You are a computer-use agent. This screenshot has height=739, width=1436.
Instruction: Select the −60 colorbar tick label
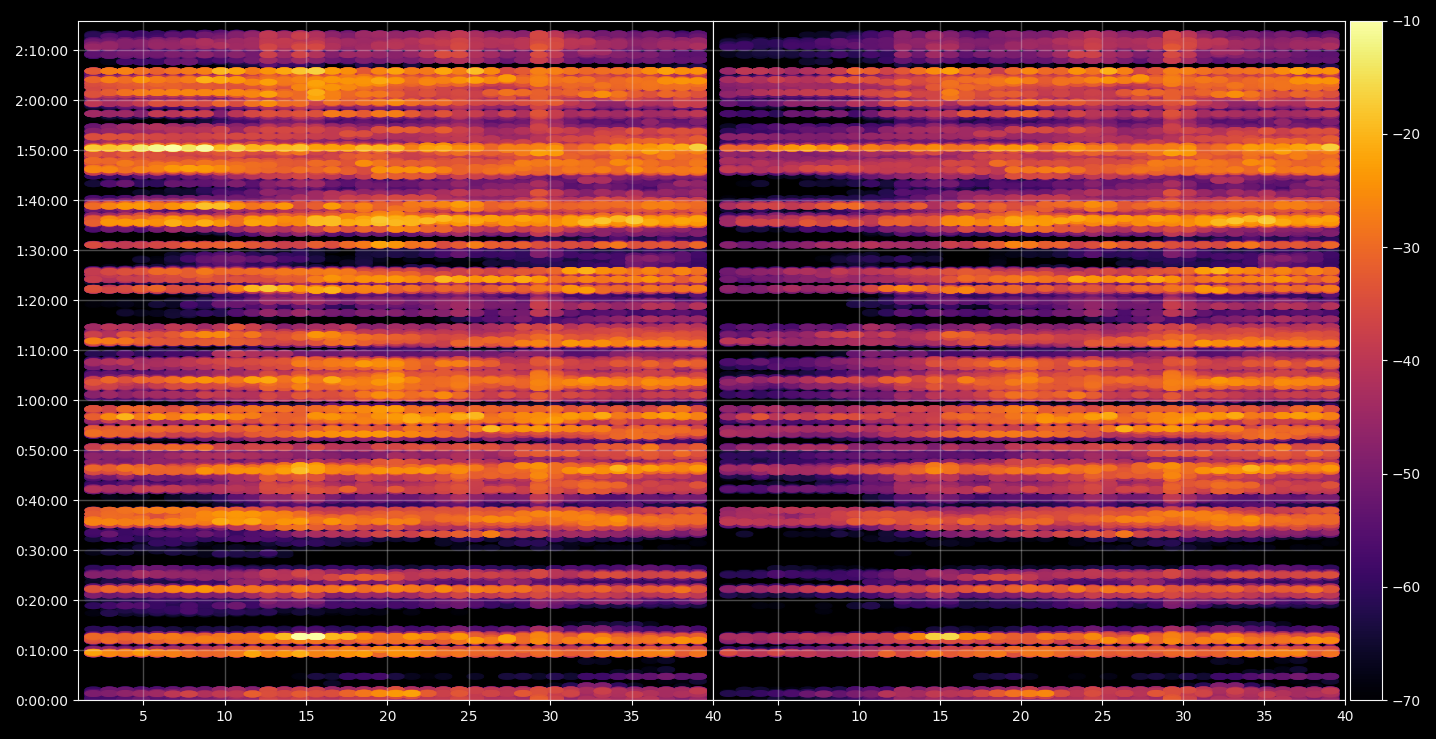pyautogui.click(x=1405, y=586)
